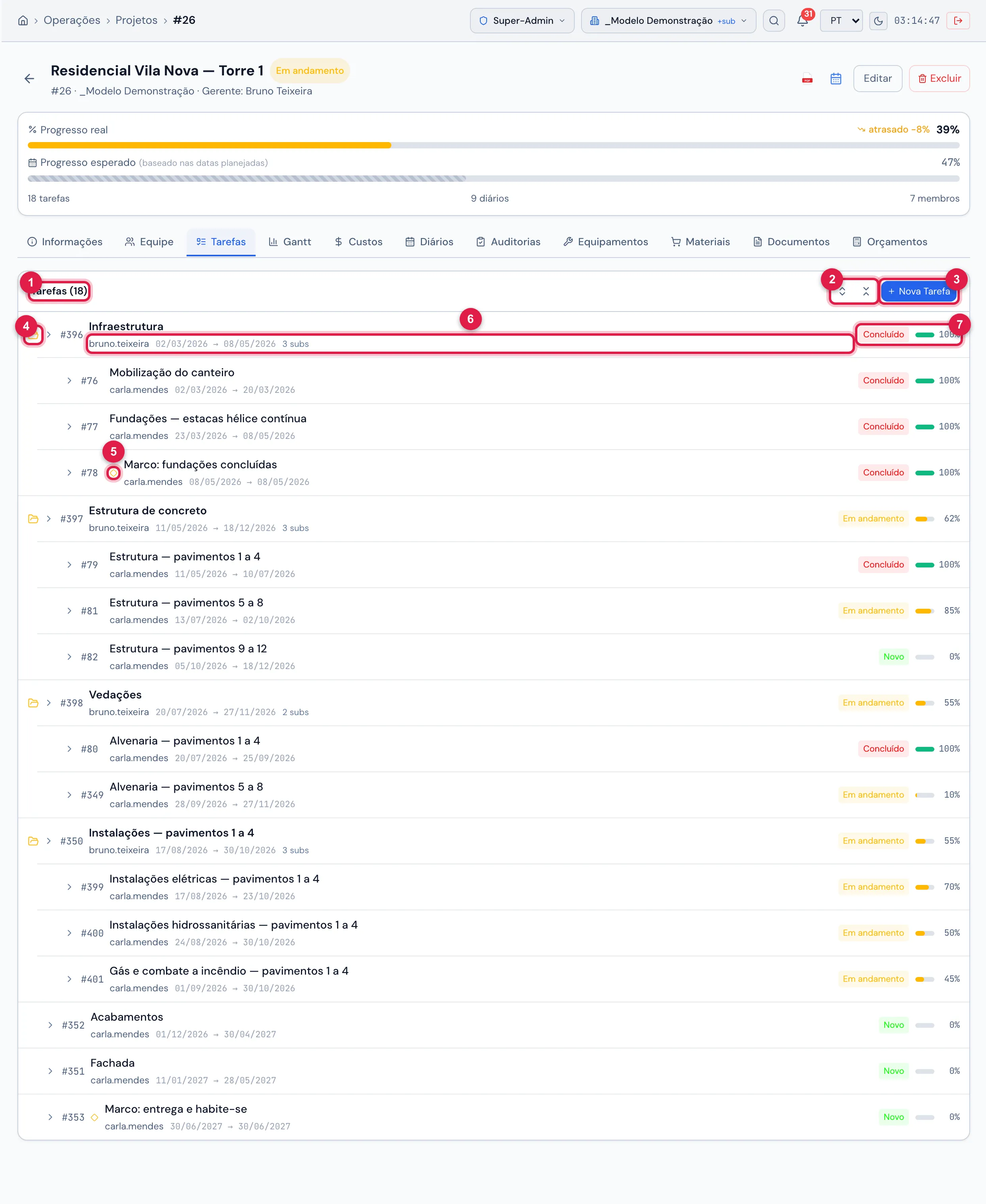Open the _Modelo Demonstração company dropdown
The height and width of the screenshot is (1204, 986).
pyautogui.click(x=668, y=21)
